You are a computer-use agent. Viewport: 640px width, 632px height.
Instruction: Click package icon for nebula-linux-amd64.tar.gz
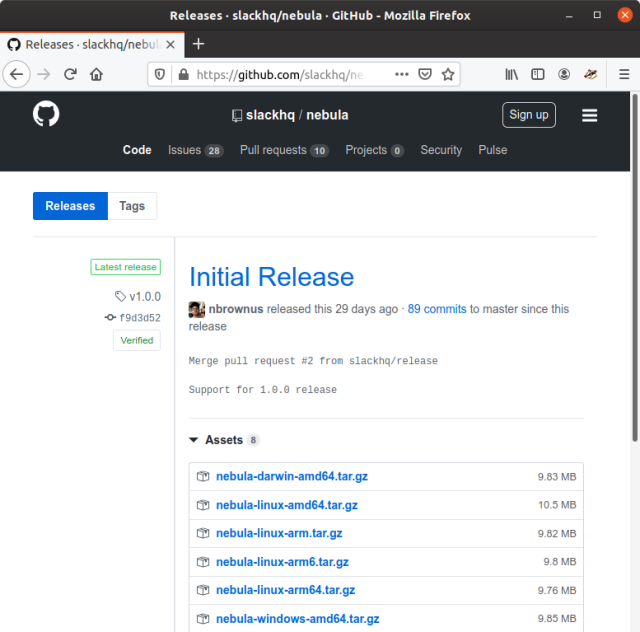tap(203, 505)
